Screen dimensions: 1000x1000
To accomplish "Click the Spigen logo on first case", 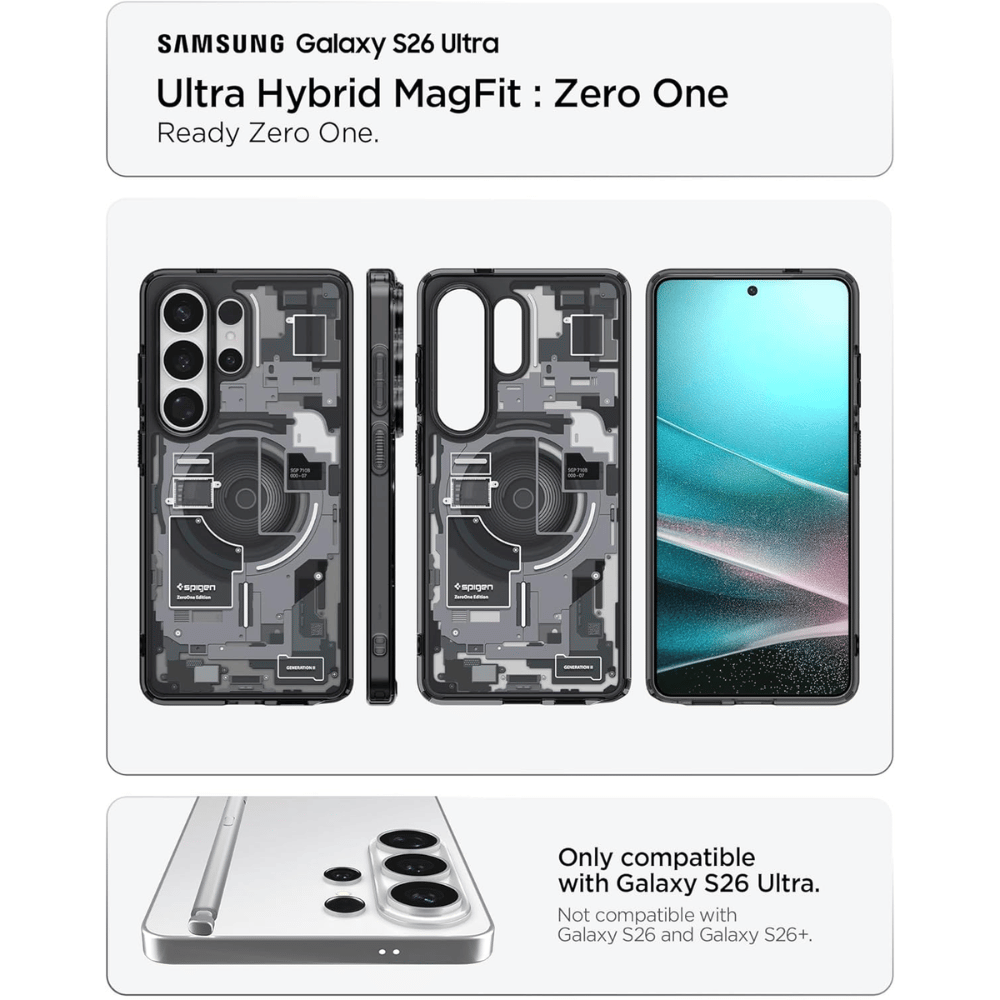I will [197, 587].
